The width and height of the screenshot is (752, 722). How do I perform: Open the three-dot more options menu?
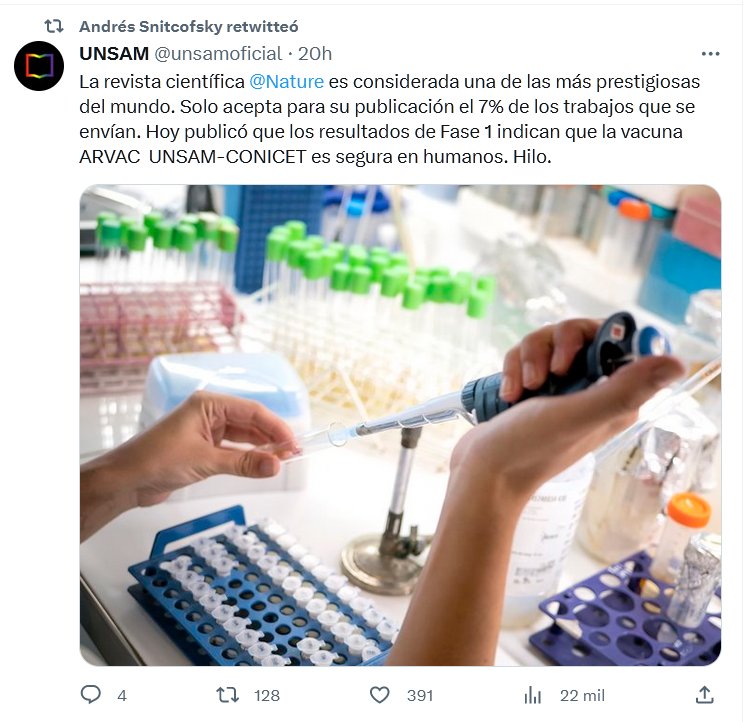710,54
